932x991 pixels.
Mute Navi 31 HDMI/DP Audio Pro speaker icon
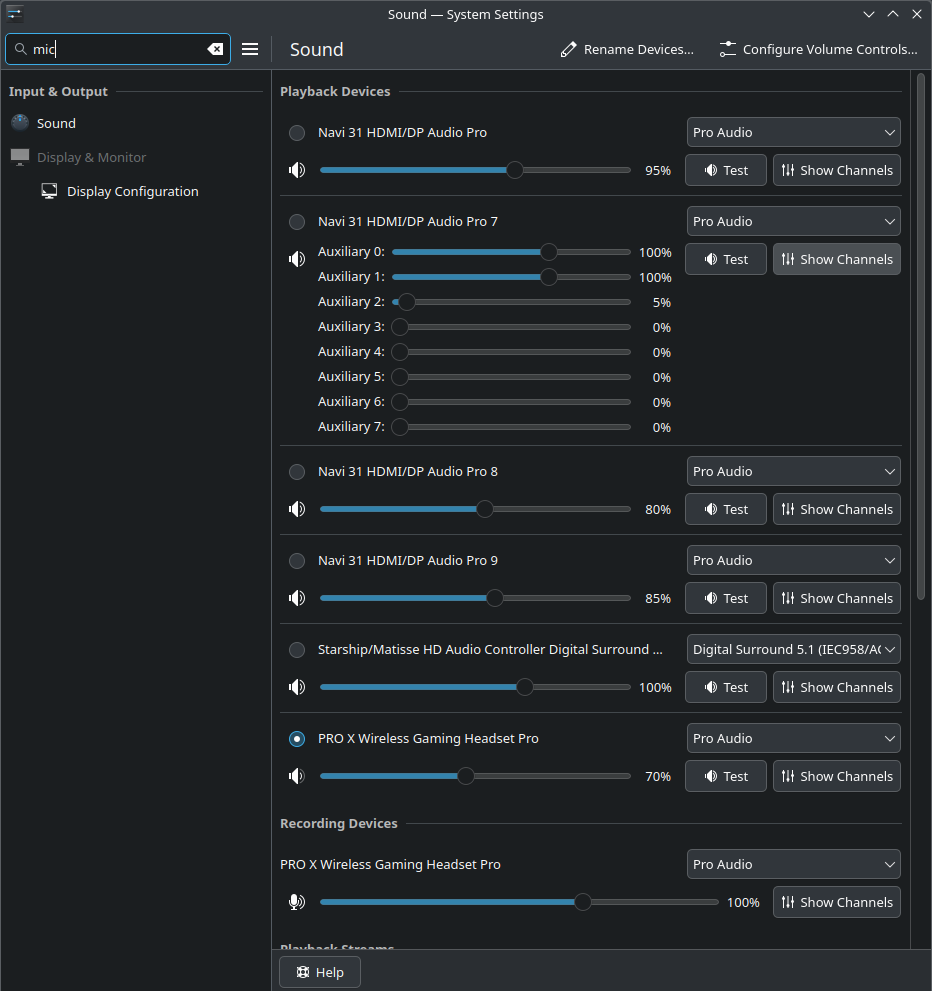pos(296,170)
